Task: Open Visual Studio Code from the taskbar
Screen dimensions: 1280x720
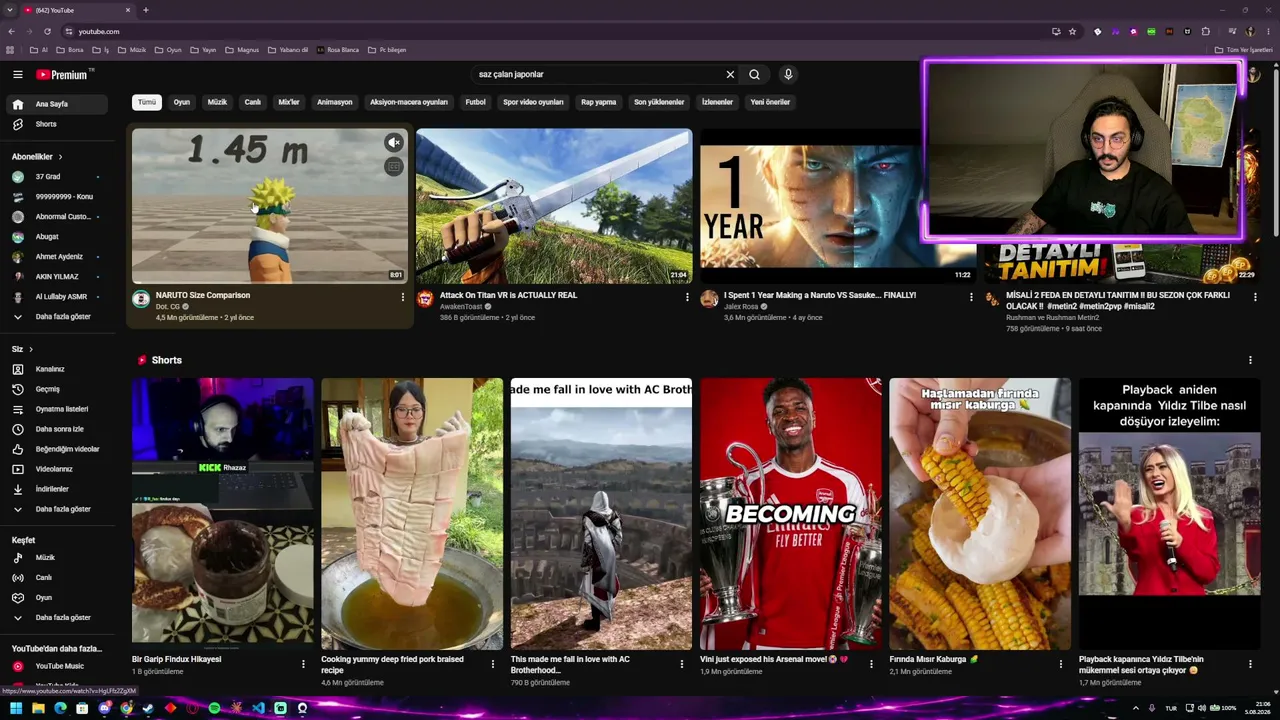Action: click(258, 708)
